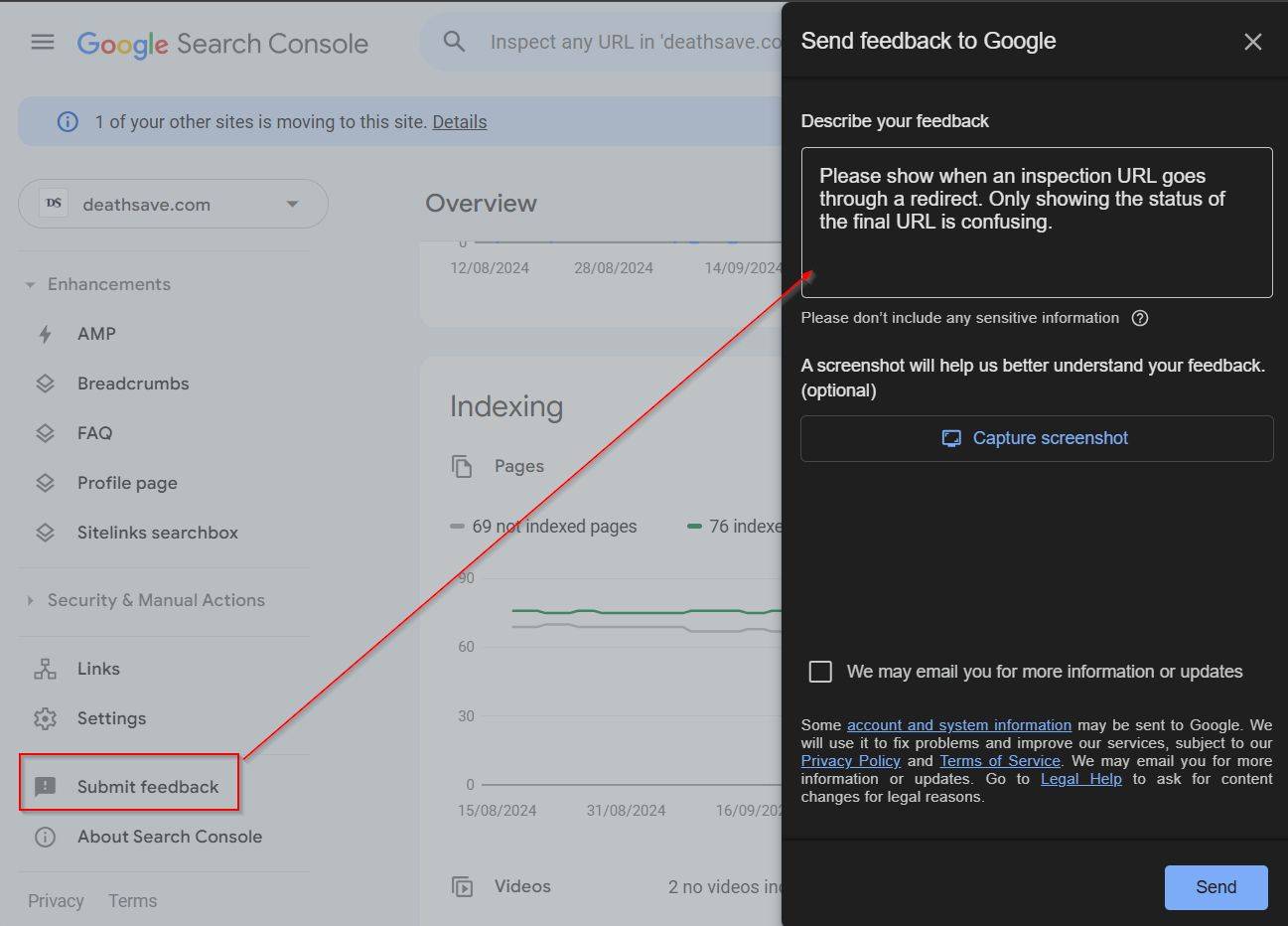
Task: Click the deathsave.com DS favicon
Action: click(54, 204)
